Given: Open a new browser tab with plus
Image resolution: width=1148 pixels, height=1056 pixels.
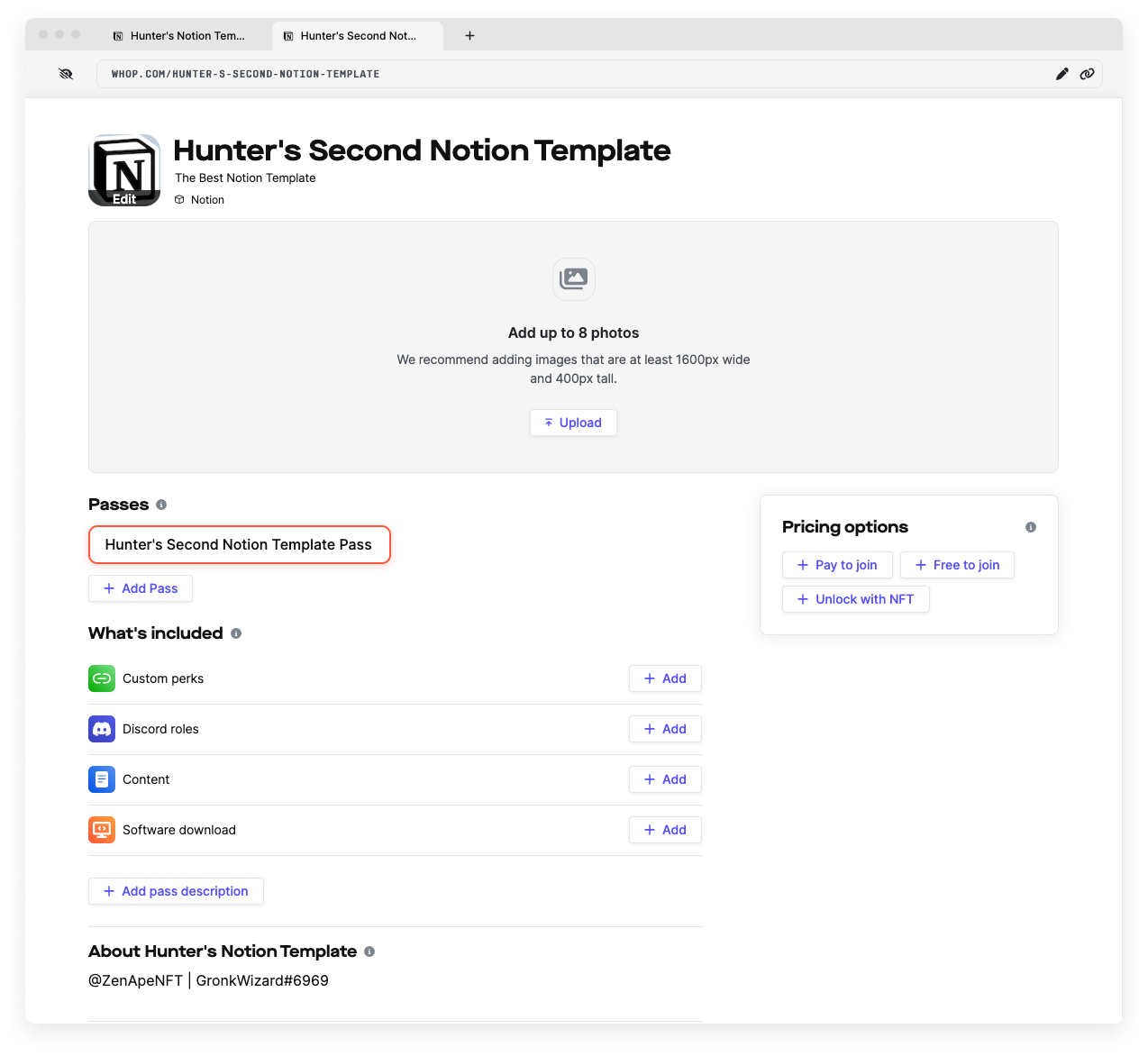Looking at the screenshot, I should pos(469,36).
